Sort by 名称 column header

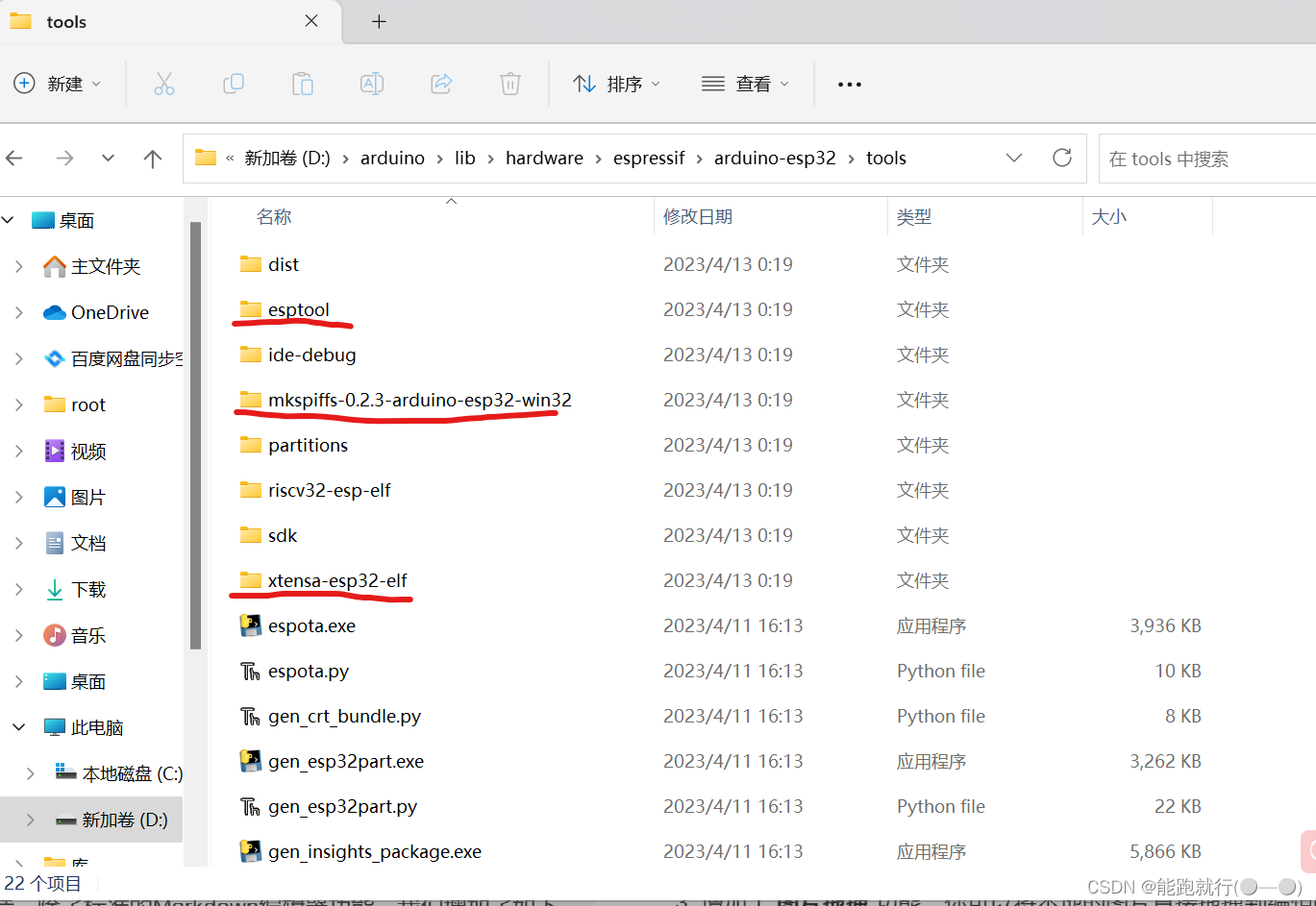click(274, 217)
